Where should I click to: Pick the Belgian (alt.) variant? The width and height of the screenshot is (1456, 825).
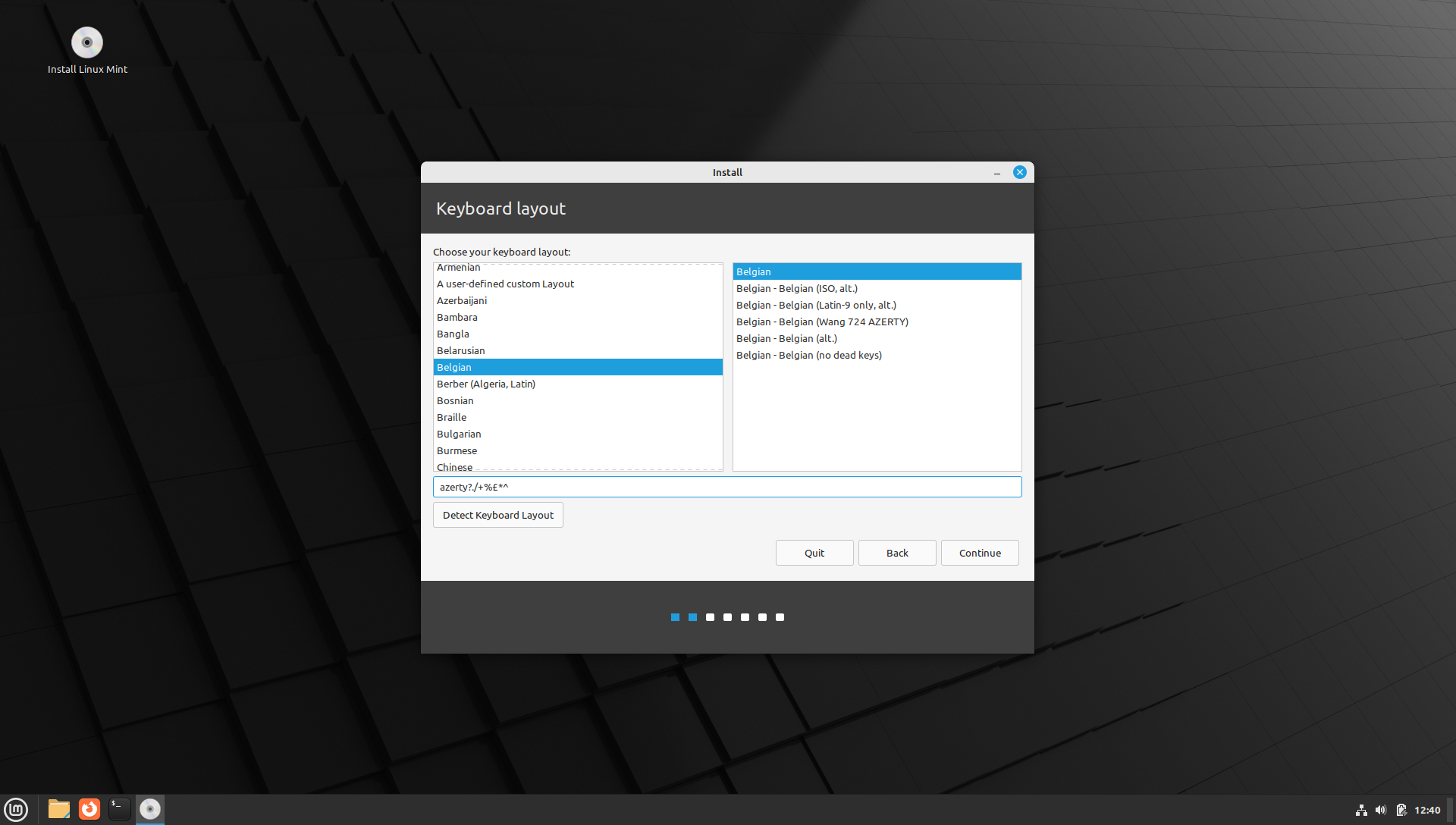point(877,338)
